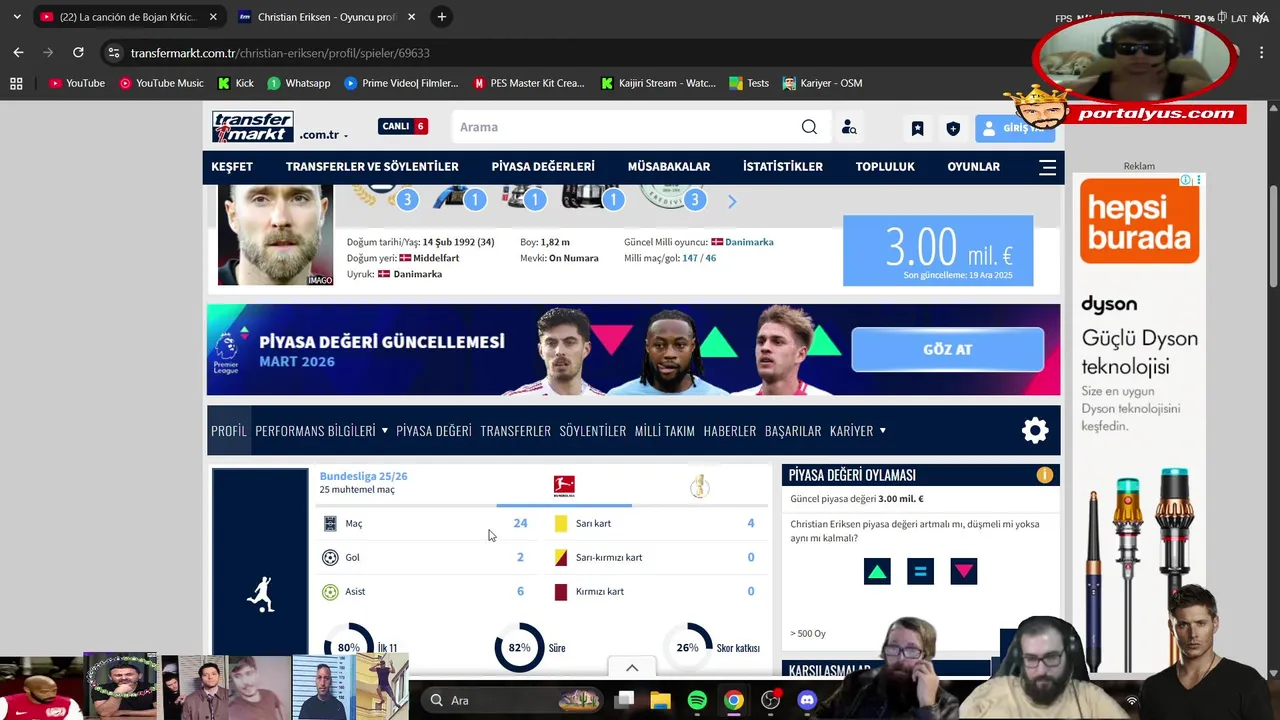
Task: Open the tab search dropdown arrow
Action: coord(16,17)
